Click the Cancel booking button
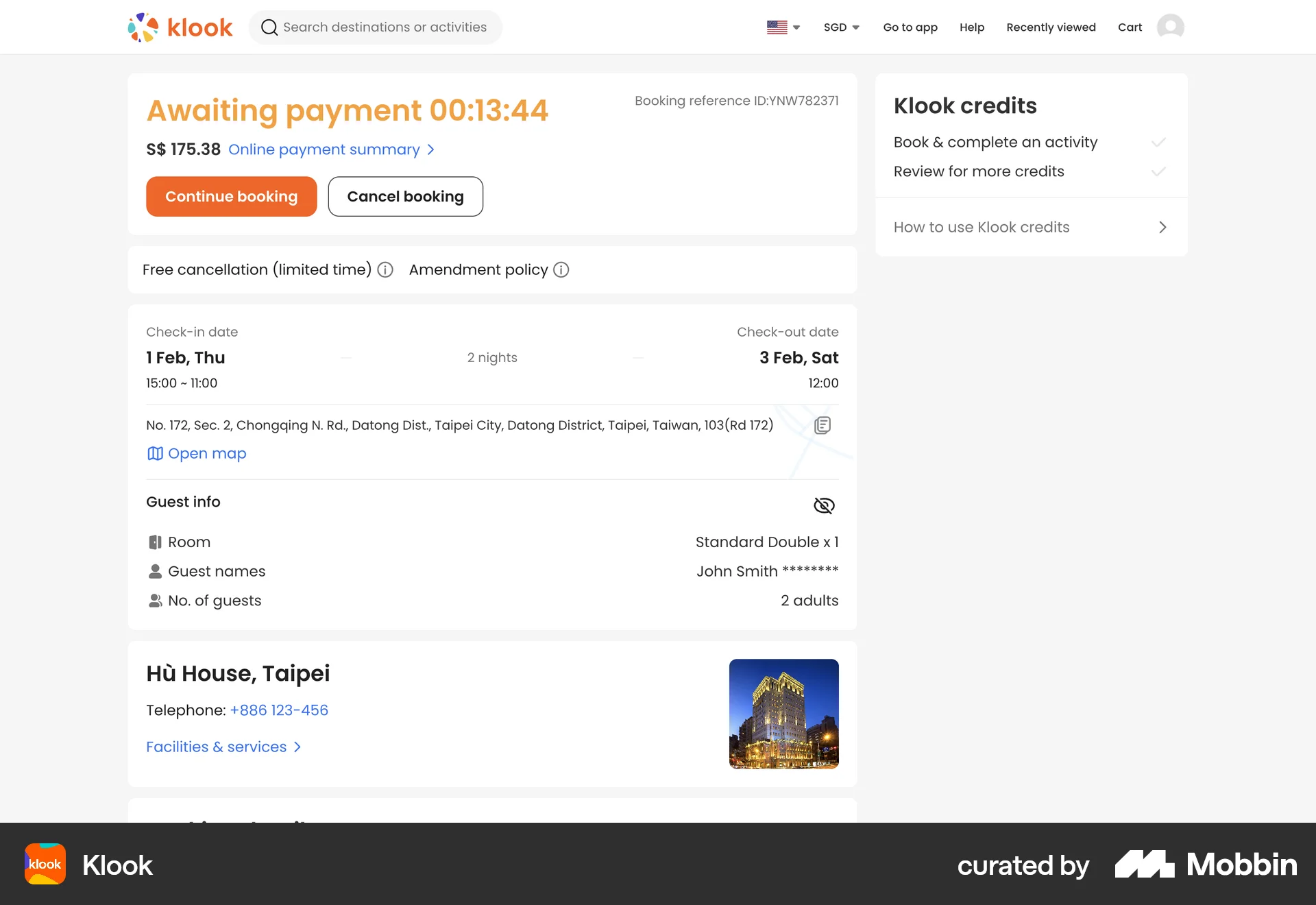The height and width of the screenshot is (905, 1316). pyautogui.click(x=406, y=197)
